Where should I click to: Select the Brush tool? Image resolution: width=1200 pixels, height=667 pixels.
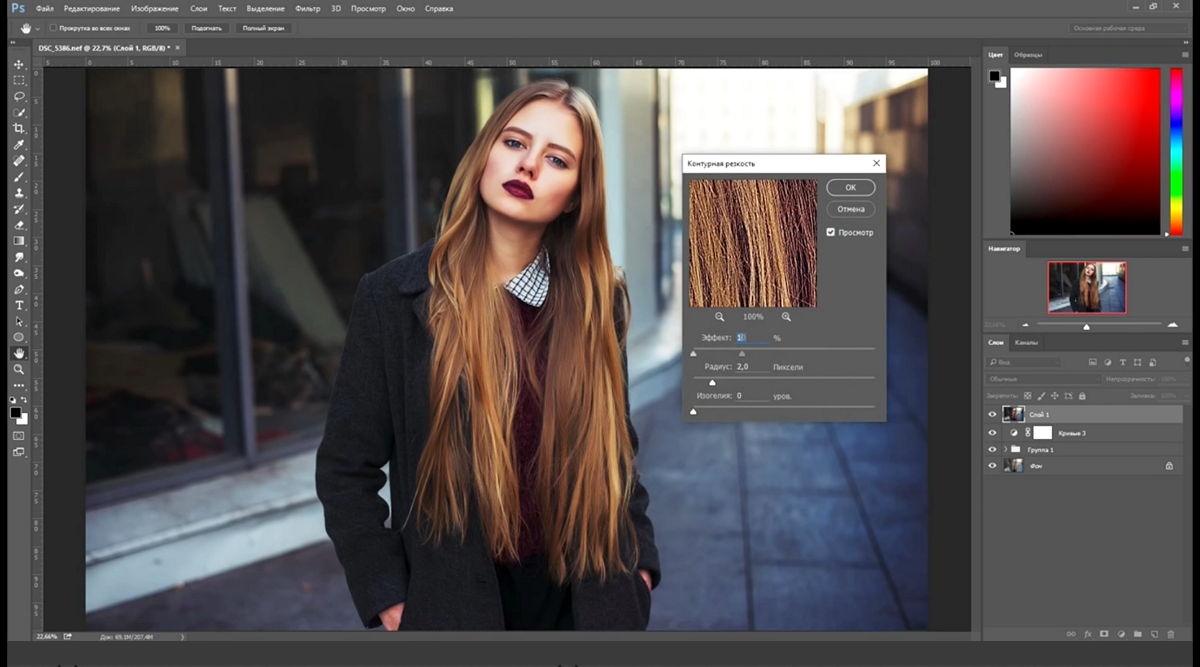click(x=18, y=176)
